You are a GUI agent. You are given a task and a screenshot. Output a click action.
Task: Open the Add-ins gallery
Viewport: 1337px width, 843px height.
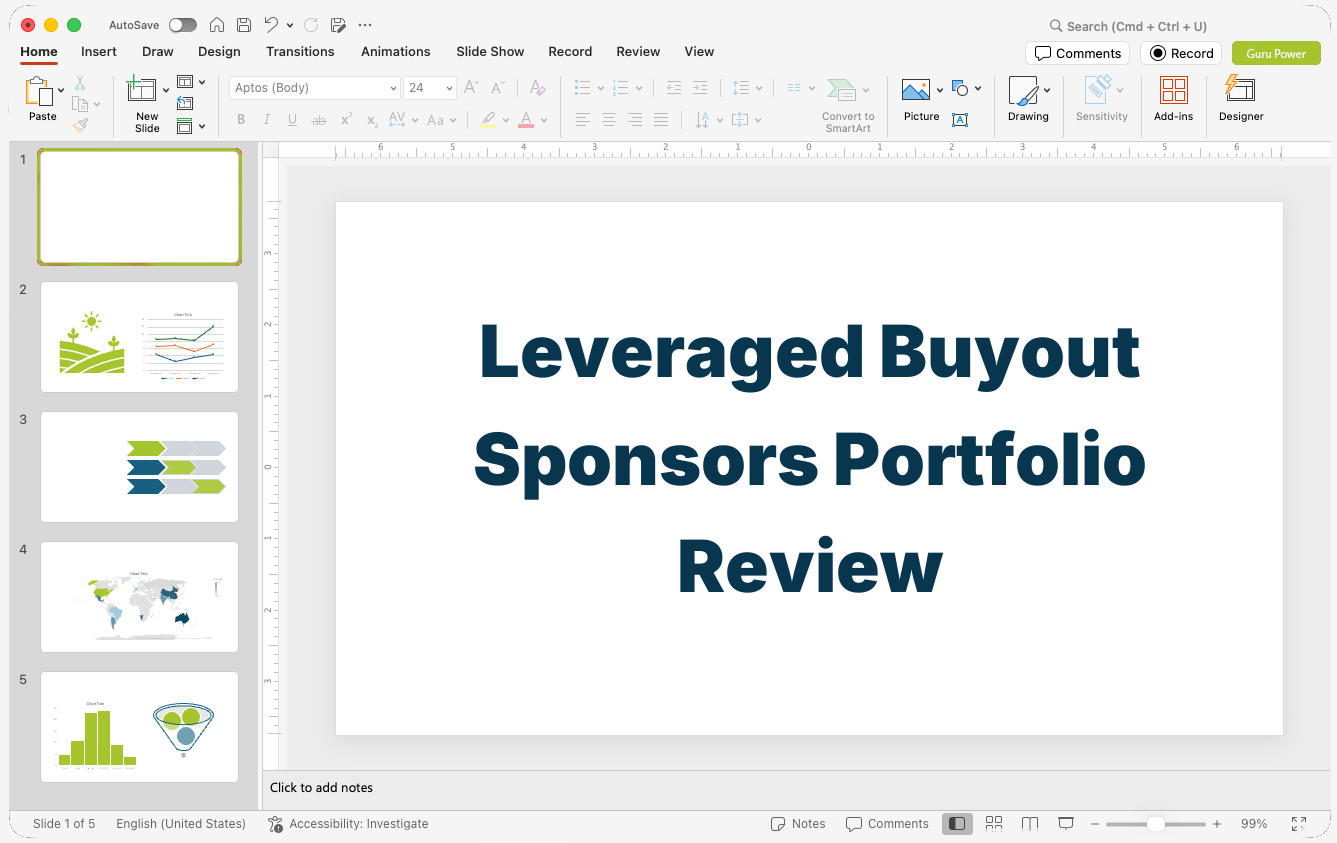point(1173,99)
